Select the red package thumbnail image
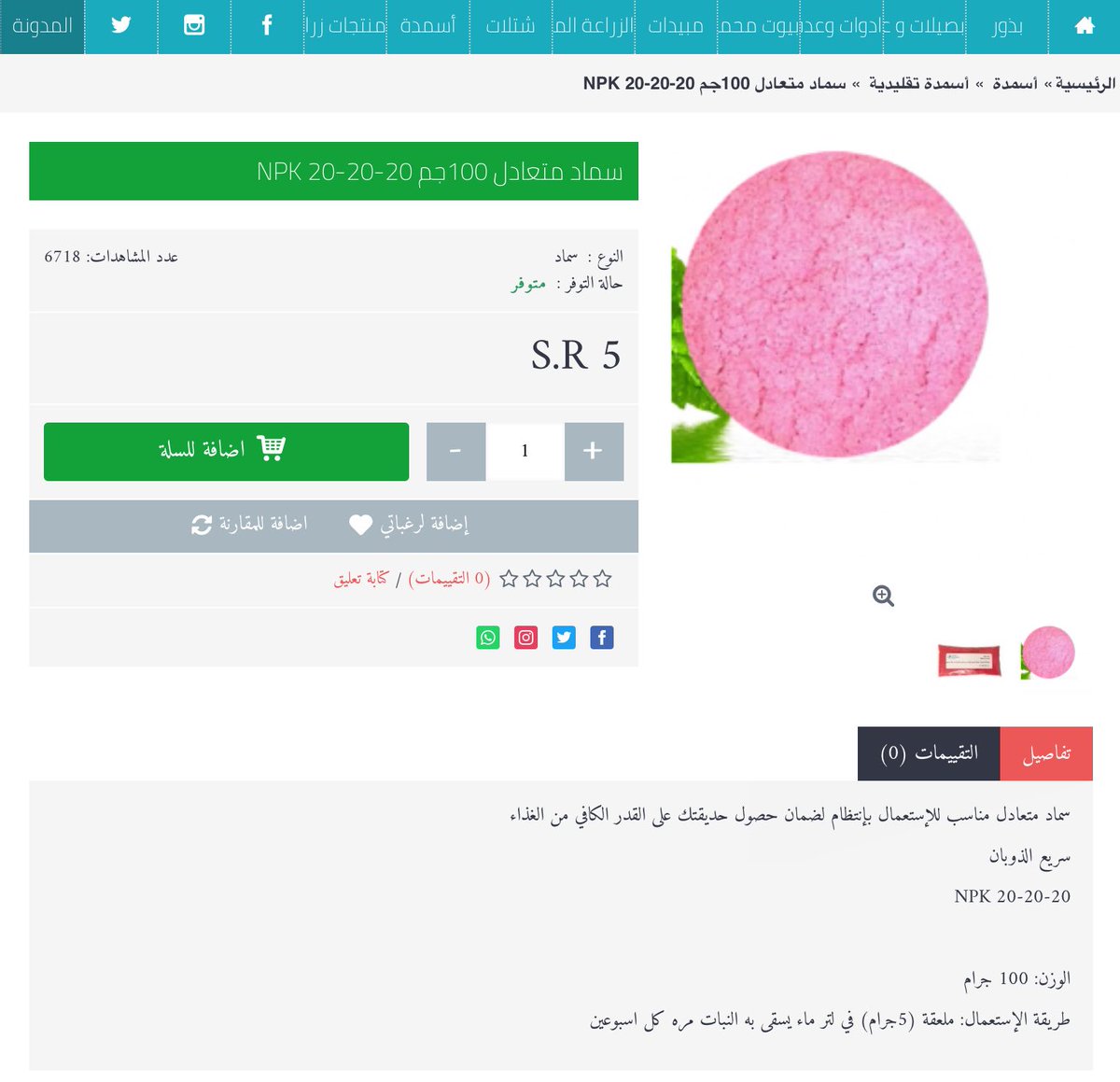1120x1082 pixels. 969,660
